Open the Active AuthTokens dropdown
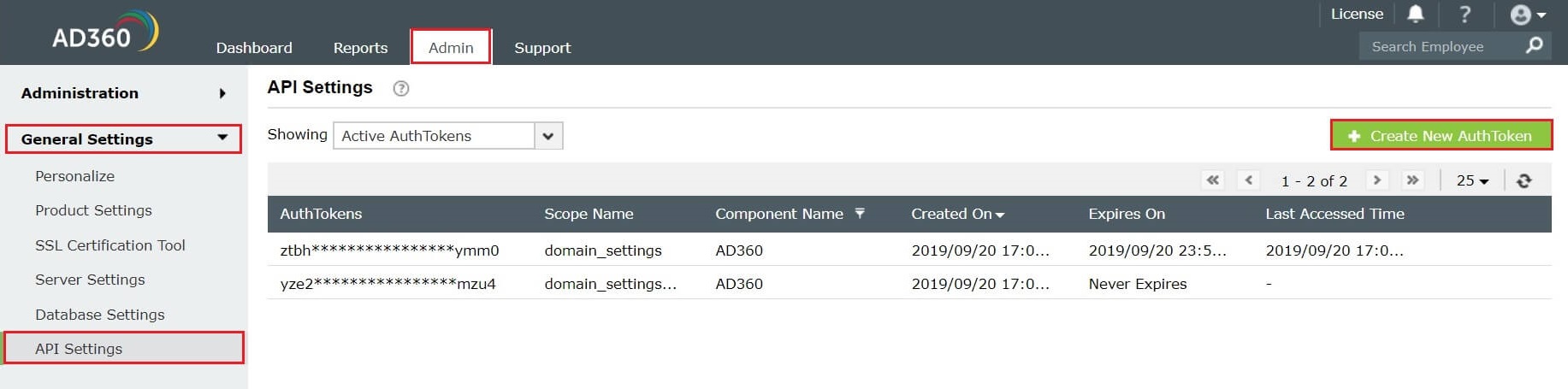 pyautogui.click(x=547, y=136)
